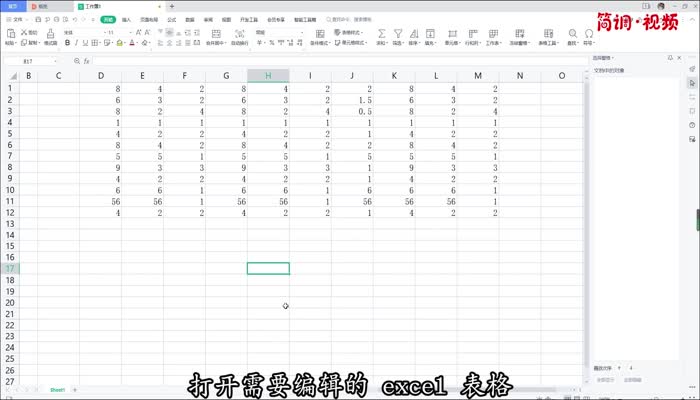Open the Filter funnel tool
The height and width of the screenshot is (400, 700).
pyautogui.click(x=397, y=33)
